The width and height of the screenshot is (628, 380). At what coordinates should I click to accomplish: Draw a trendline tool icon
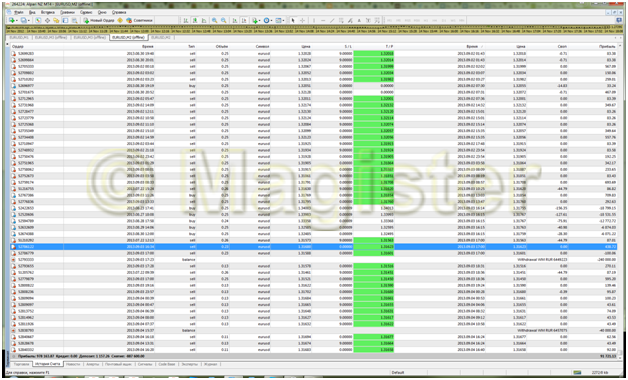(x=332, y=20)
